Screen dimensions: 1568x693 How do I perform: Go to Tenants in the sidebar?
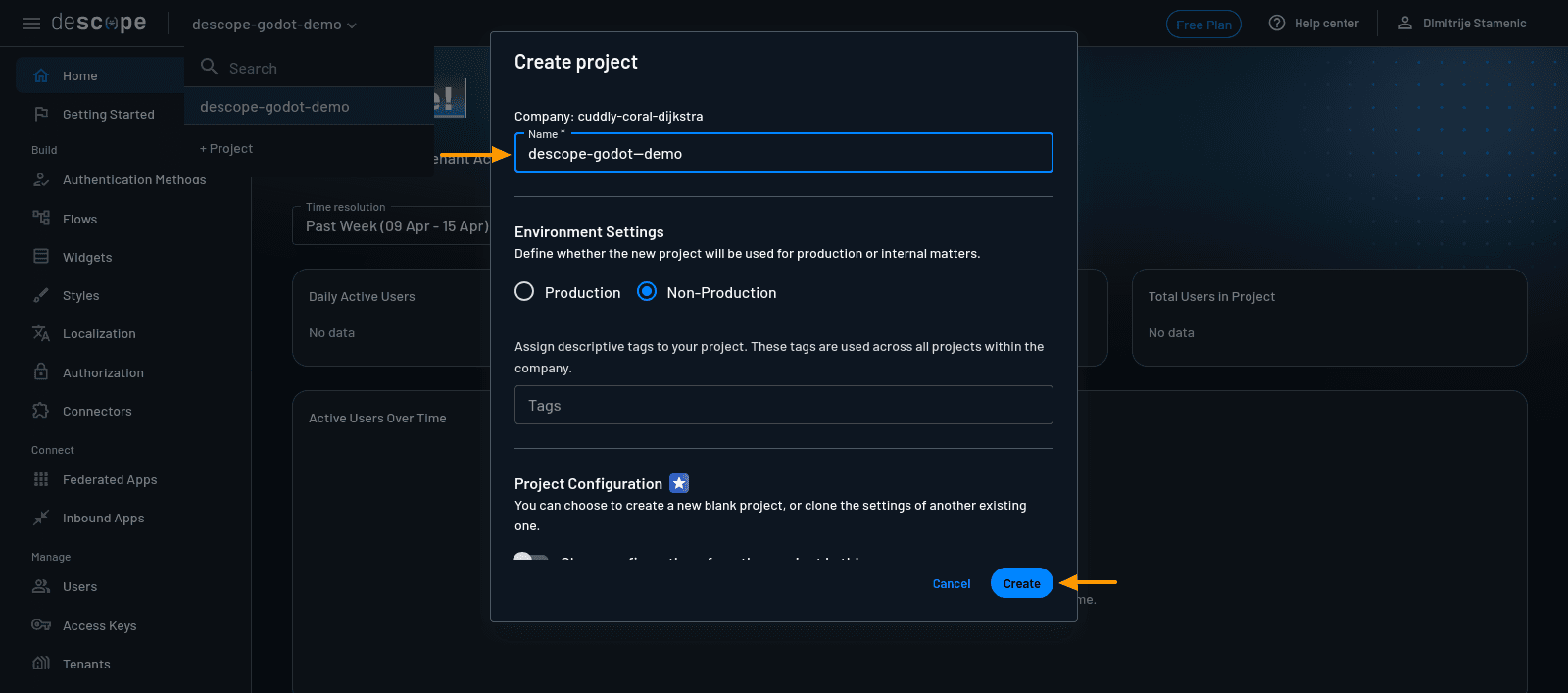pos(86,664)
